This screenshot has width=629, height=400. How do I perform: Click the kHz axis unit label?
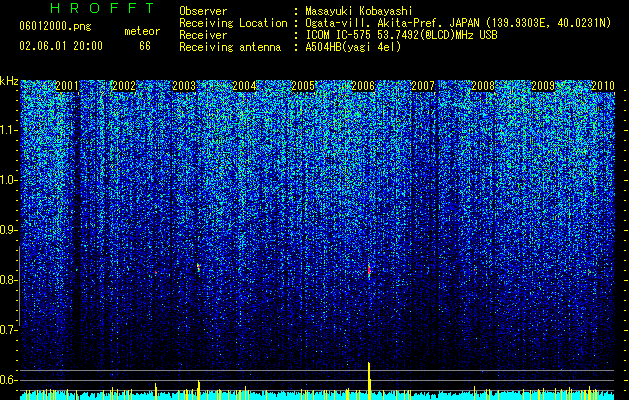(x=9, y=81)
